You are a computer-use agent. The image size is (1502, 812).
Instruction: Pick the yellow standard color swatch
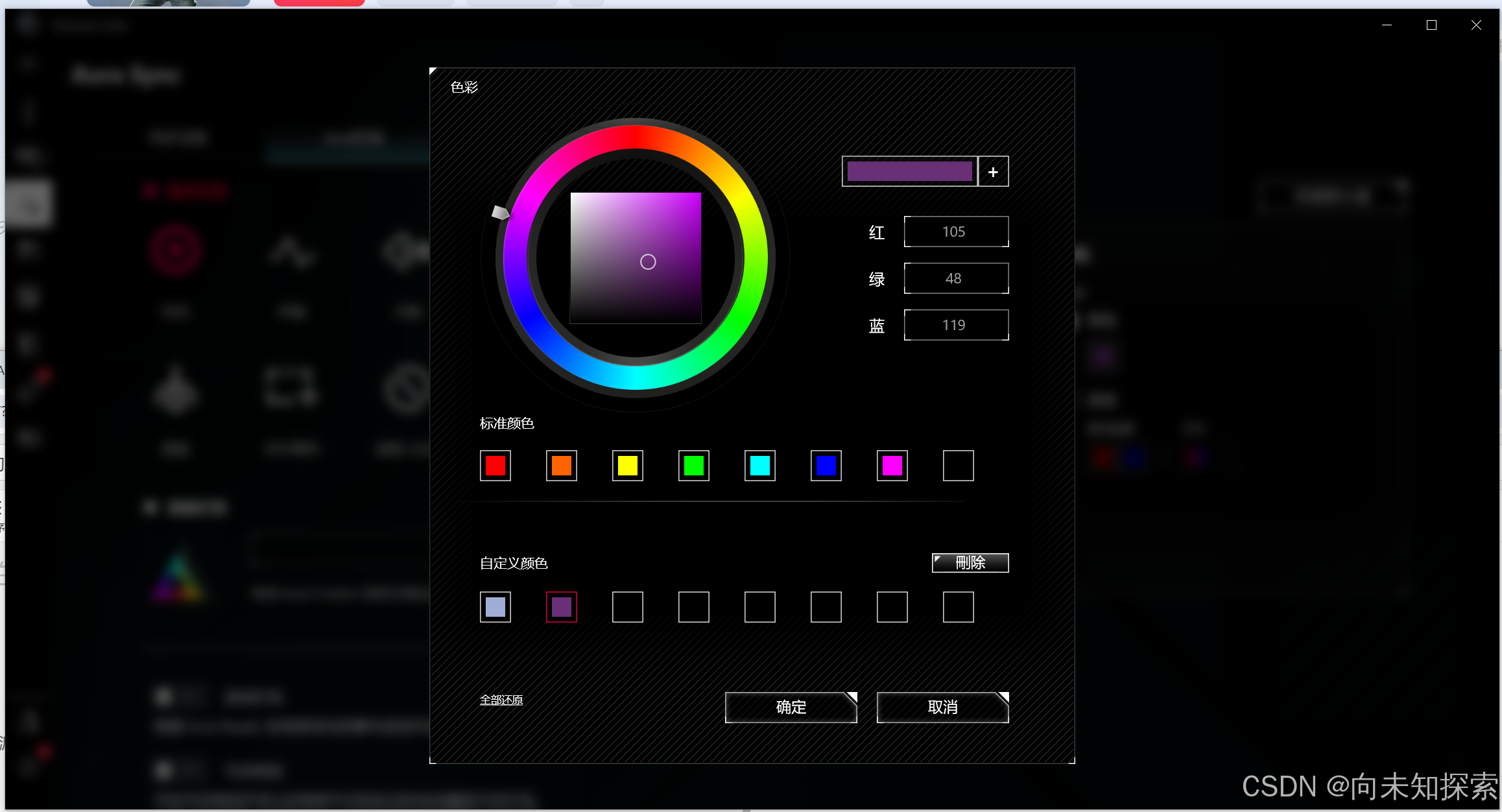click(628, 466)
